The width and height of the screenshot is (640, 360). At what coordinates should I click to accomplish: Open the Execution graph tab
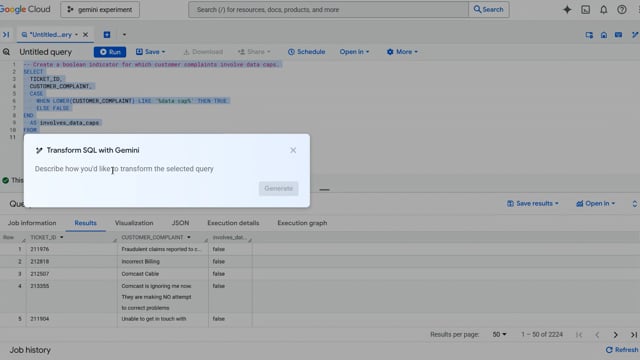[302, 223]
